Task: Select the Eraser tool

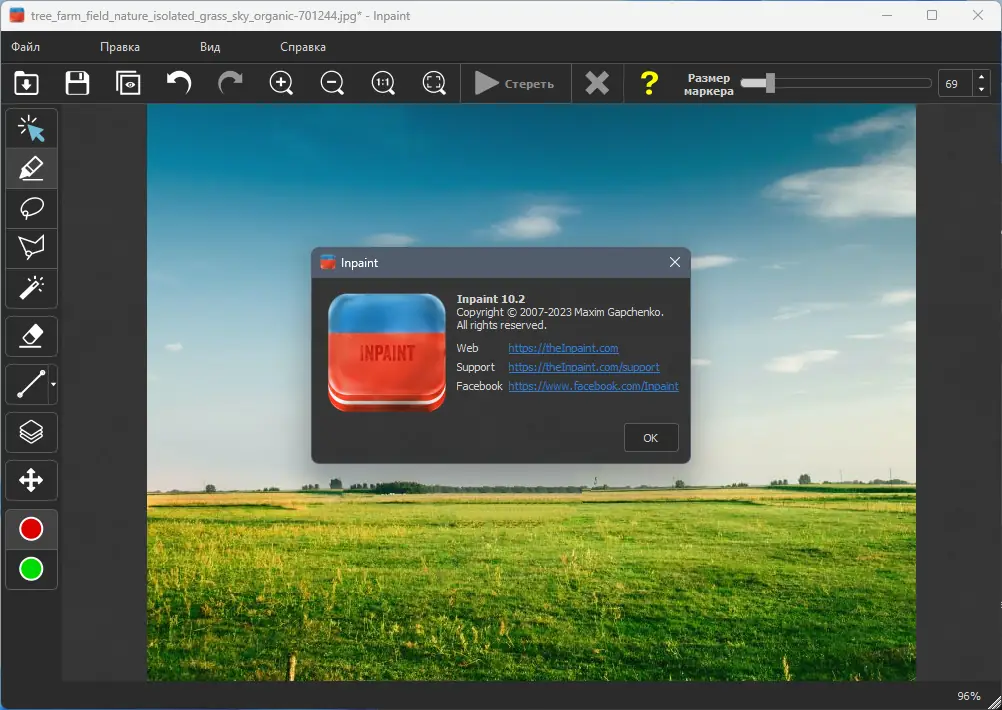Action: (31, 337)
